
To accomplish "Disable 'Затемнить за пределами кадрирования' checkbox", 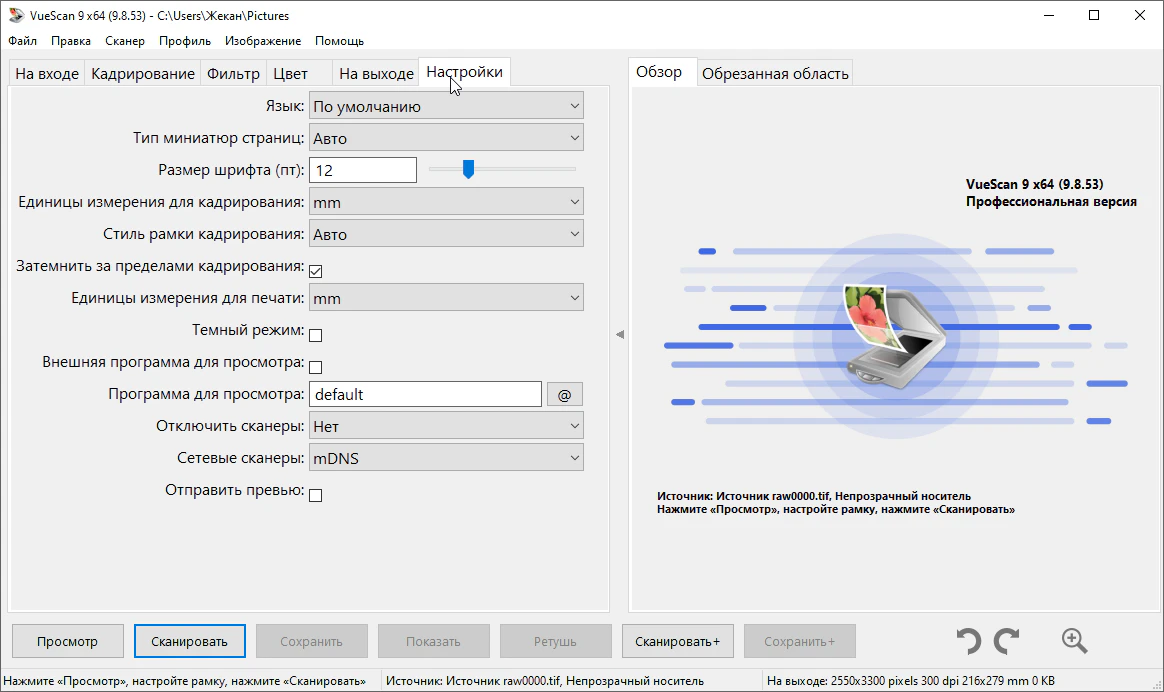I will [x=316, y=271].
